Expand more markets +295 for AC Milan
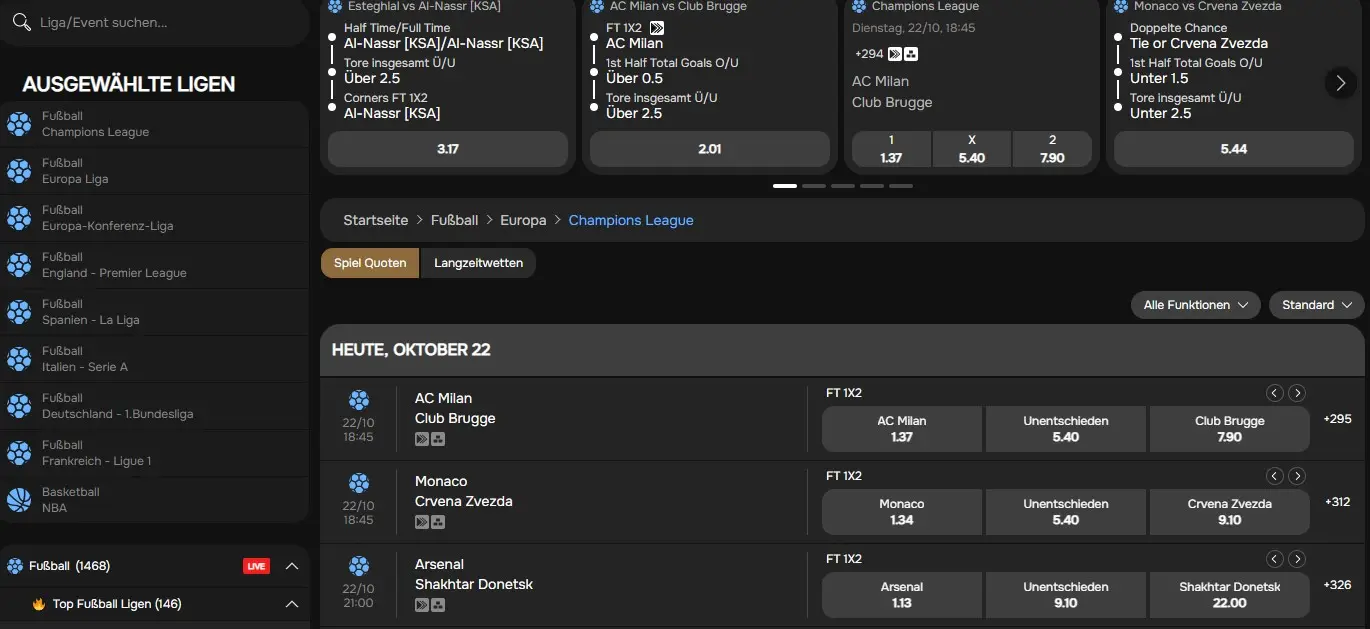This screenshot has height=629, width=1370. click(1337, 419)
